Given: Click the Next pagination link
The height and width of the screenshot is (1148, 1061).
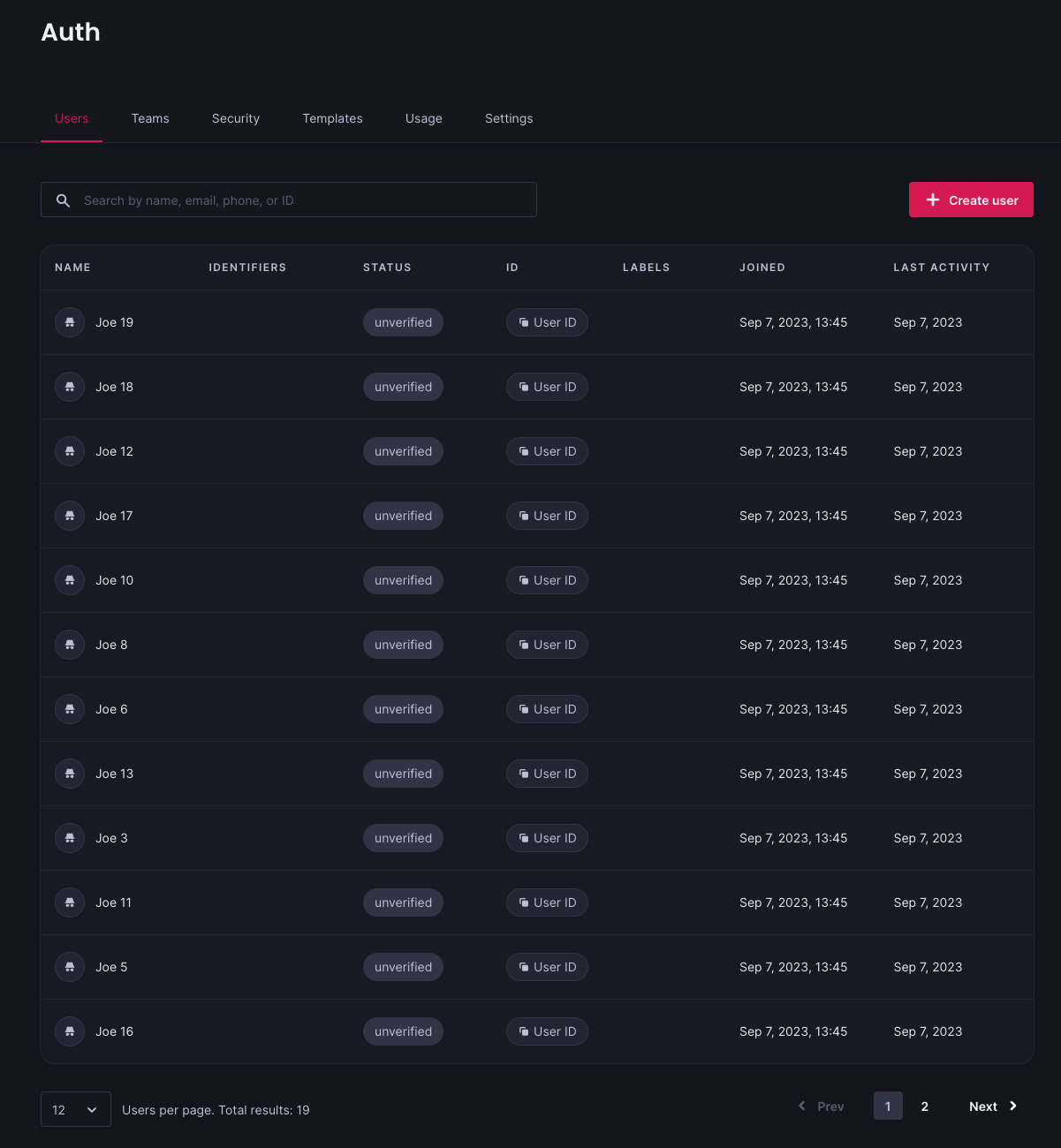Looking at the screenshot, I should click(x=983, y=1106).
